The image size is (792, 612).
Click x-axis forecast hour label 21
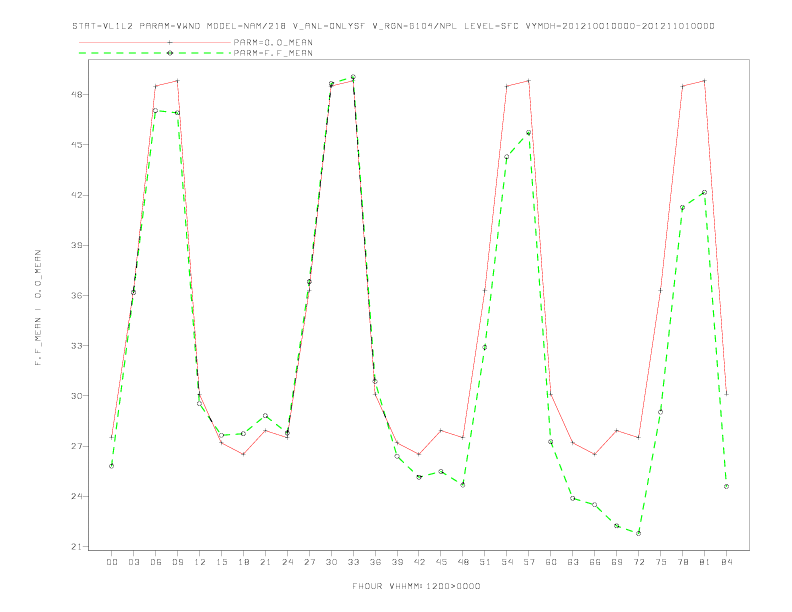265,562
